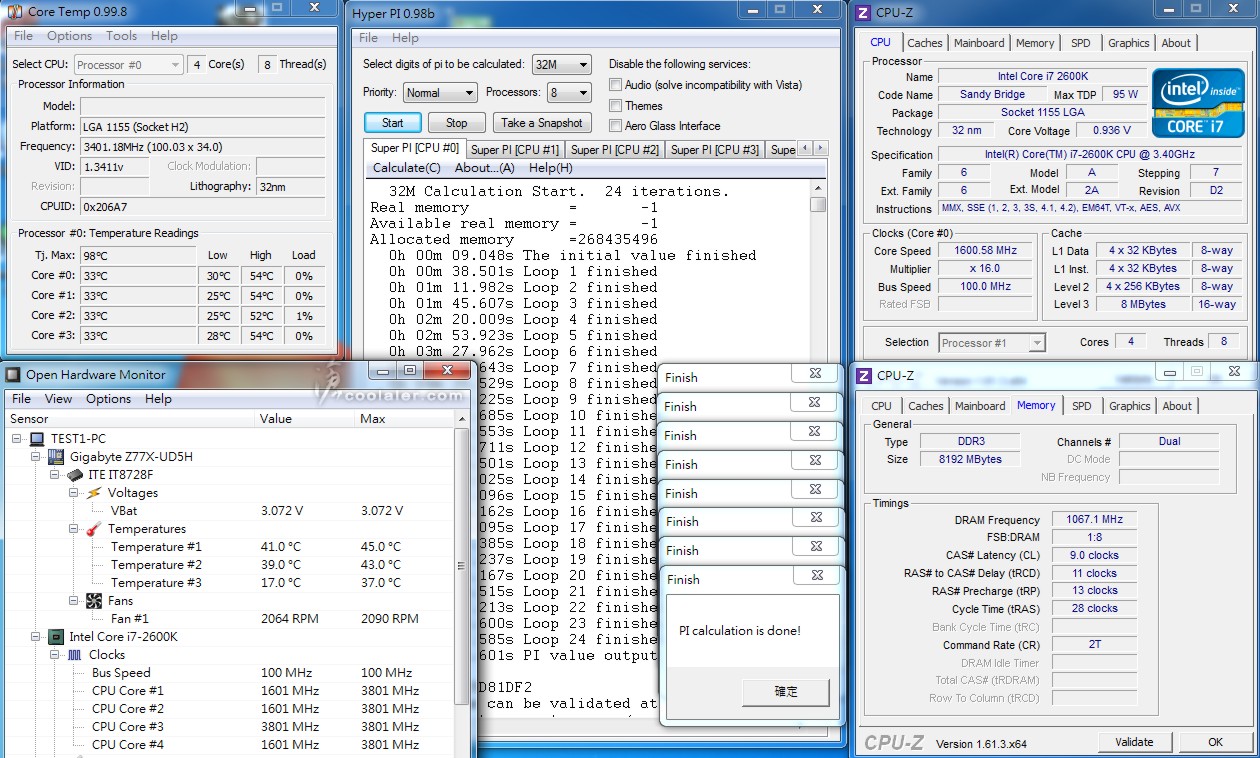The image size is (1260, 758).
Task: Open the Mainboard tab in the CPU-Z Processor window
Action: click(x=979, y=43)
